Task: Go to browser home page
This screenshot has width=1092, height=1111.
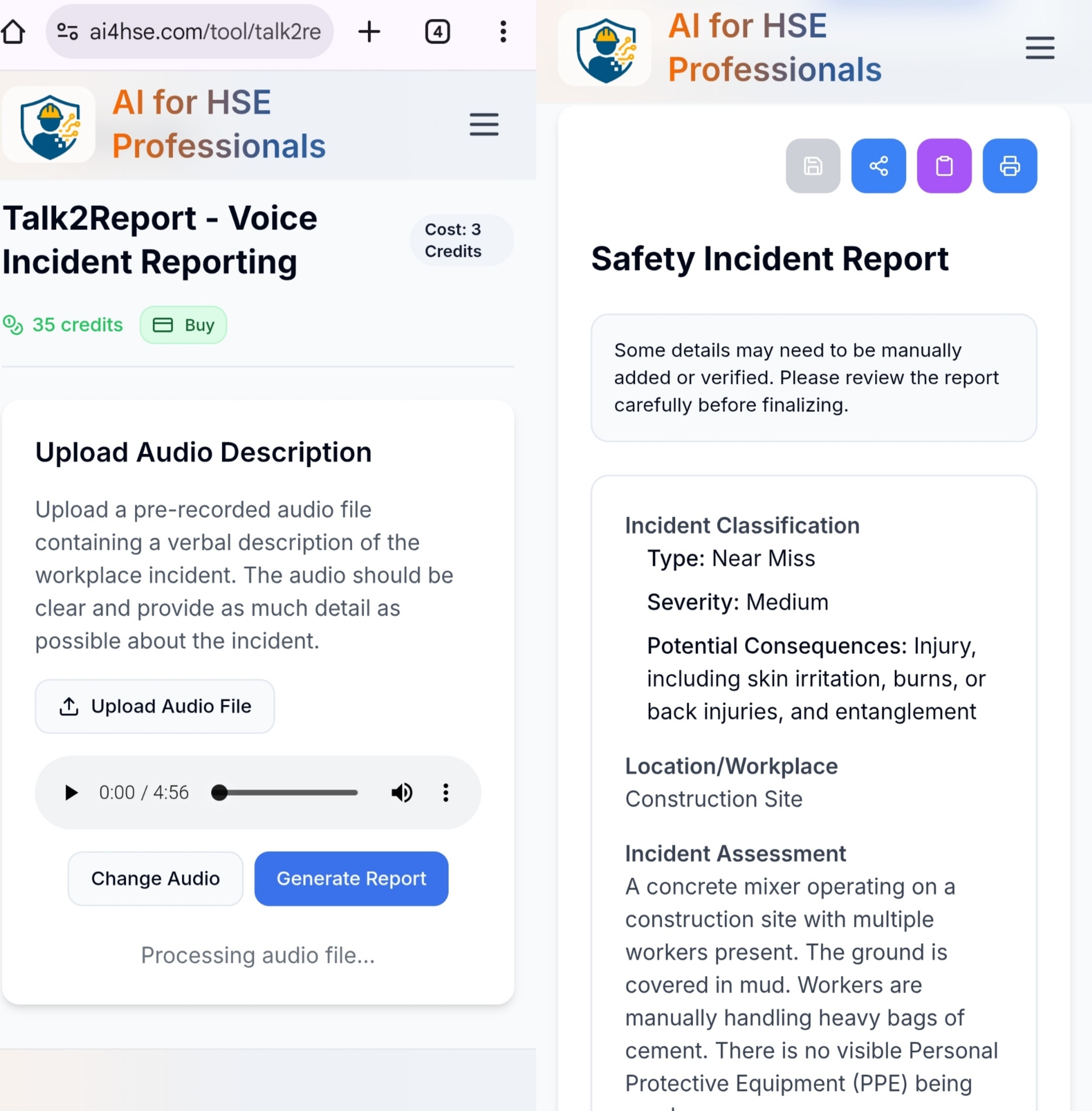Action: coord(14,31)
